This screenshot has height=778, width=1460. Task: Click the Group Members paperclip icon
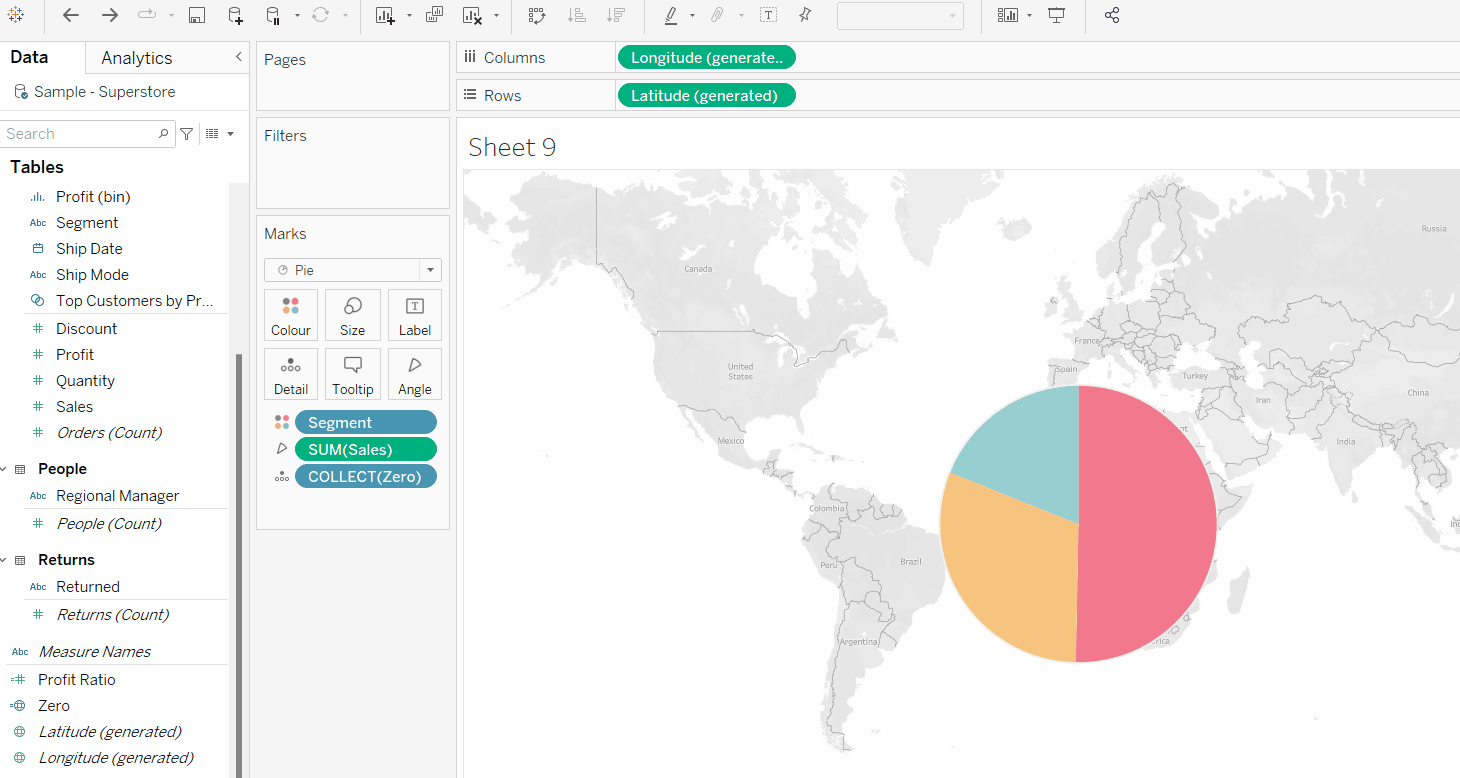(717, 15)
